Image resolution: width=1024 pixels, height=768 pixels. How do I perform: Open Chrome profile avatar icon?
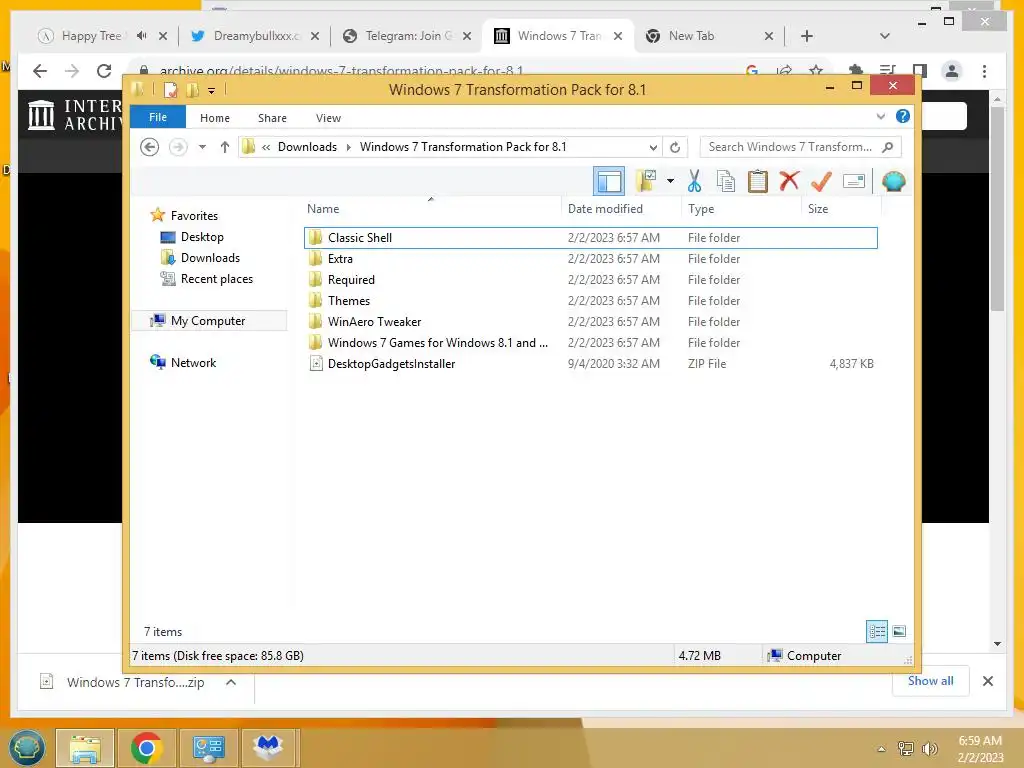952,71
